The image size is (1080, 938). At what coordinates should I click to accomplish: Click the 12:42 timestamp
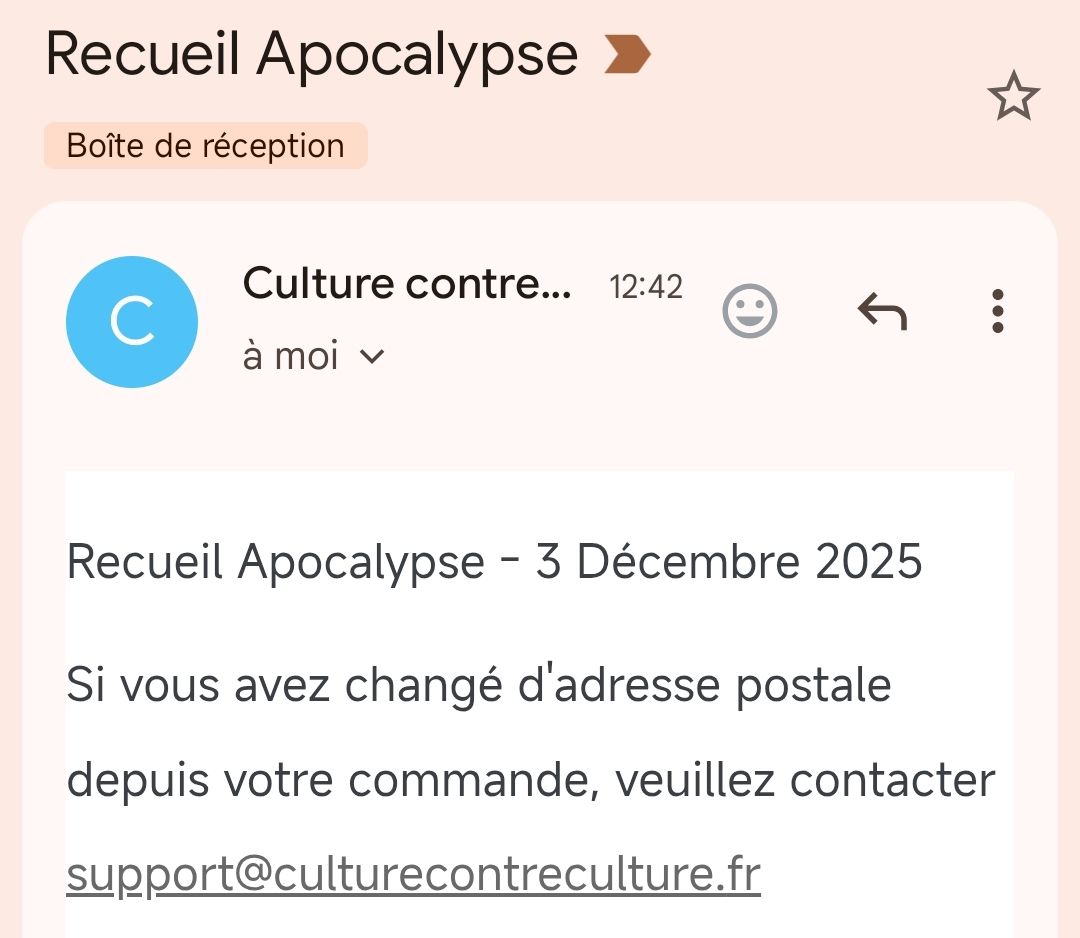tap(646, 288)
